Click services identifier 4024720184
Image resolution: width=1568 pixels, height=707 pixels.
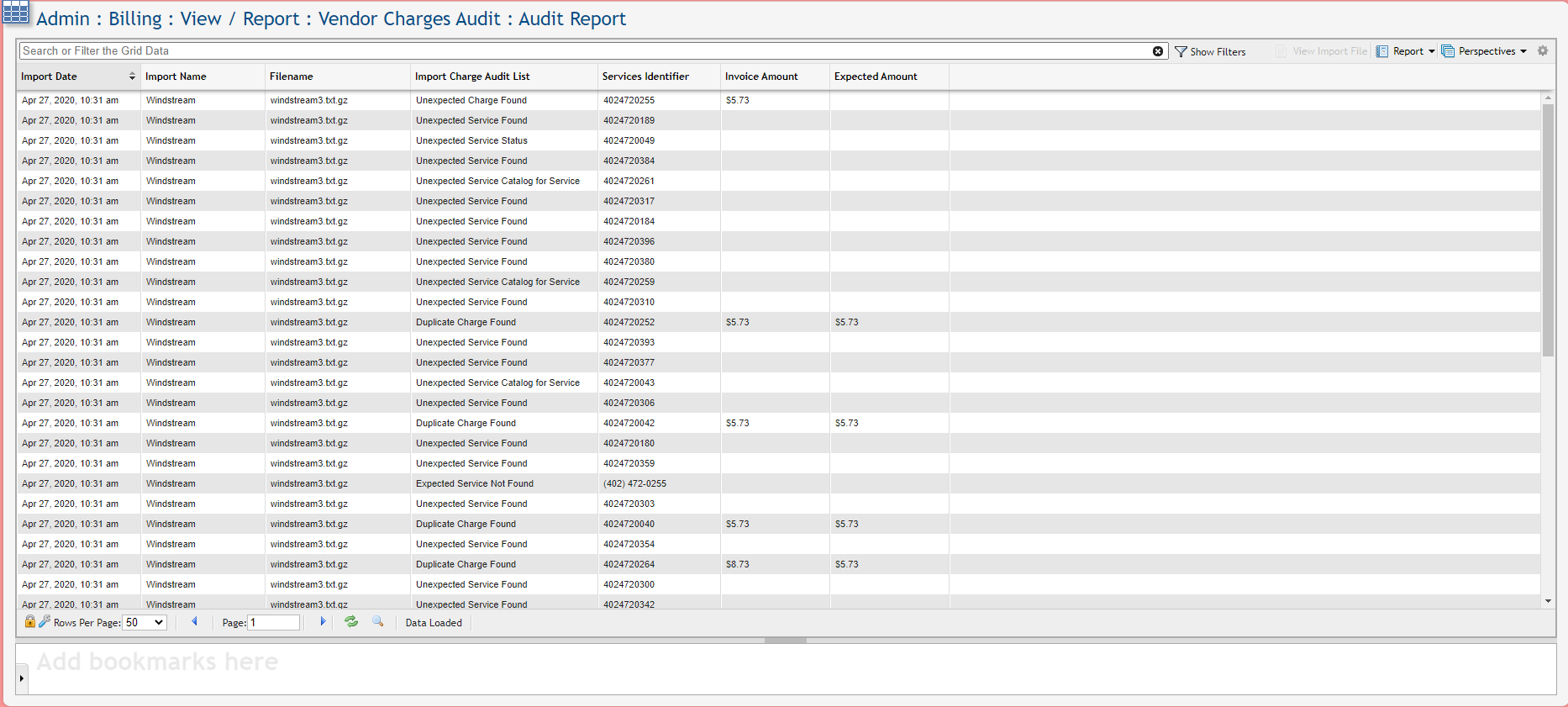[x=629, y=221]
